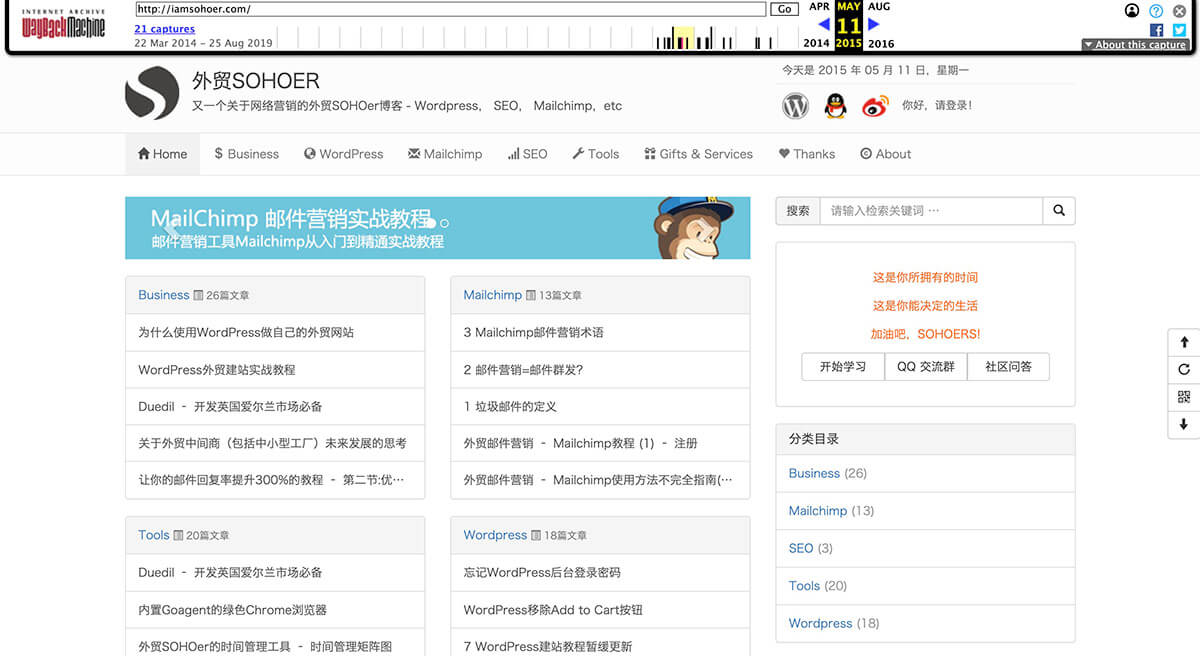Open Mailchimp category heading in article panel

(493, 295)
